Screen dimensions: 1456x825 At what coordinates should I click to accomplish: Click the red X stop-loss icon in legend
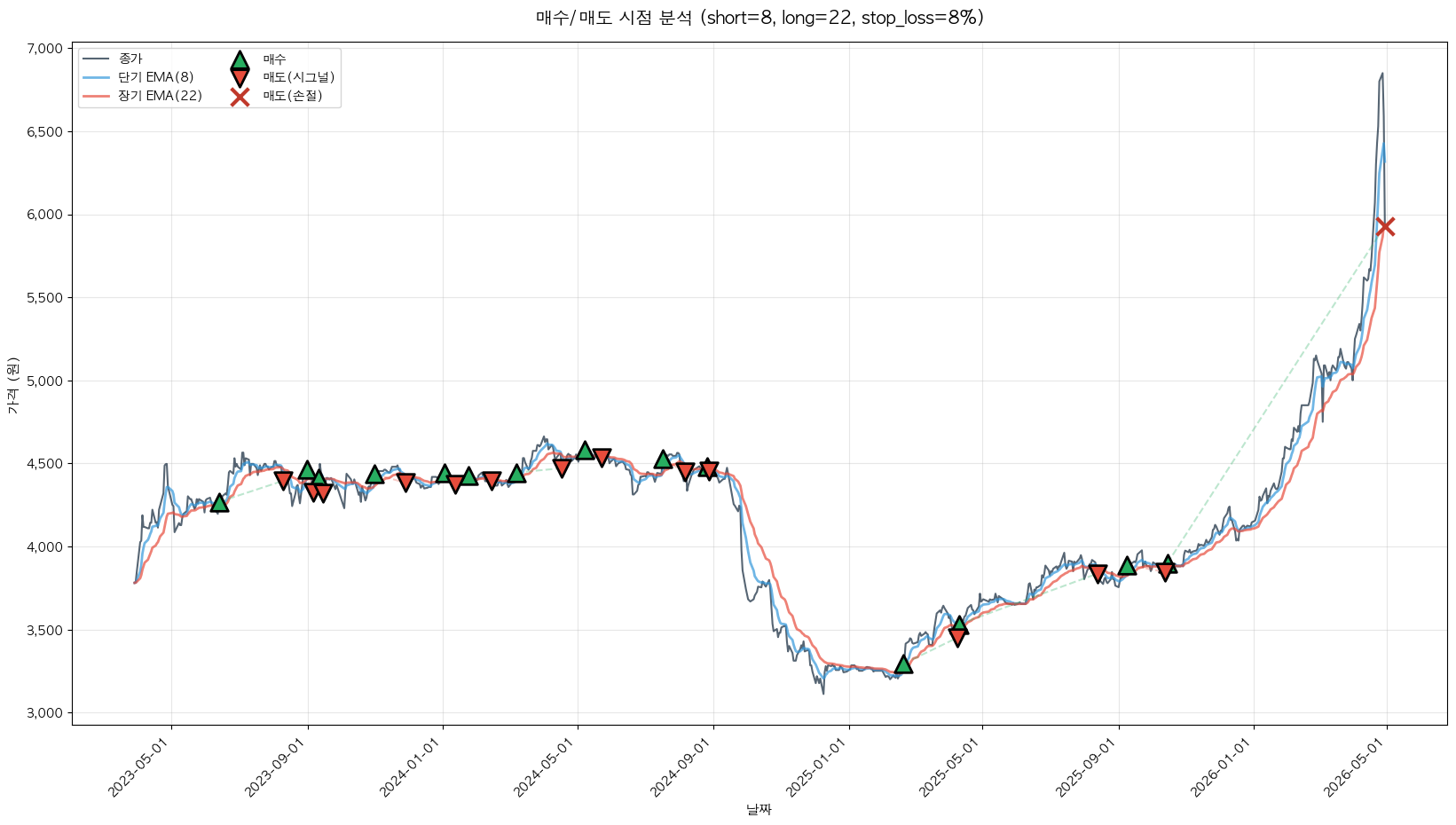click(x=240, y=97)
